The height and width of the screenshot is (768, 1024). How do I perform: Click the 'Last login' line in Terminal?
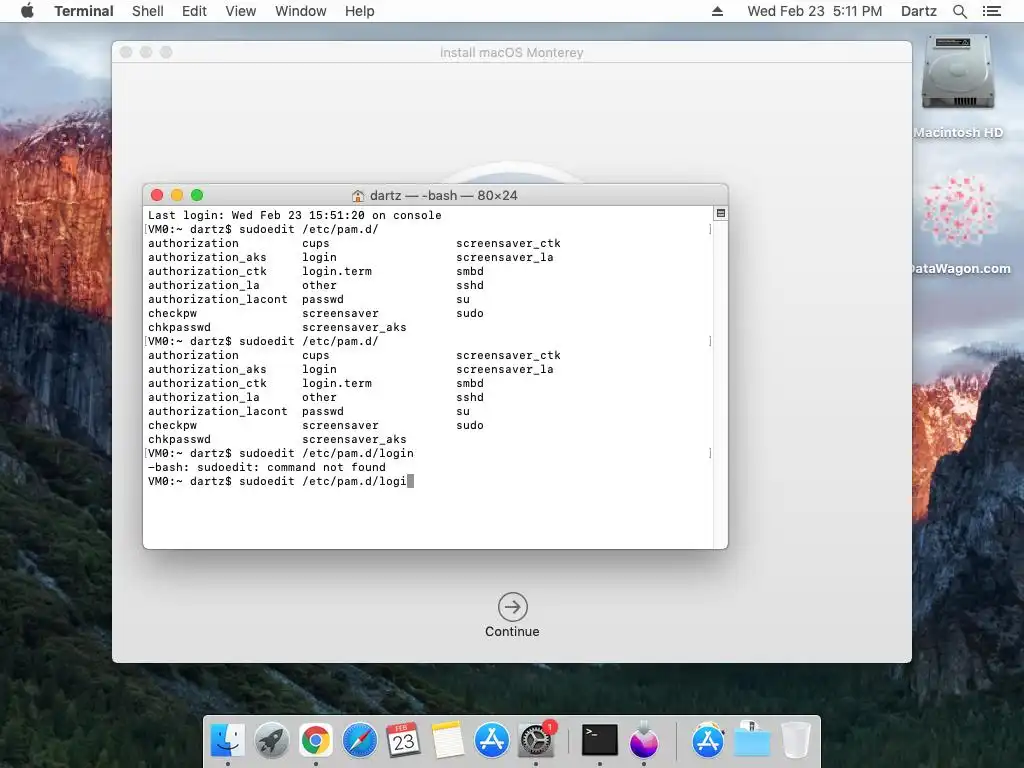coord(295,215)
